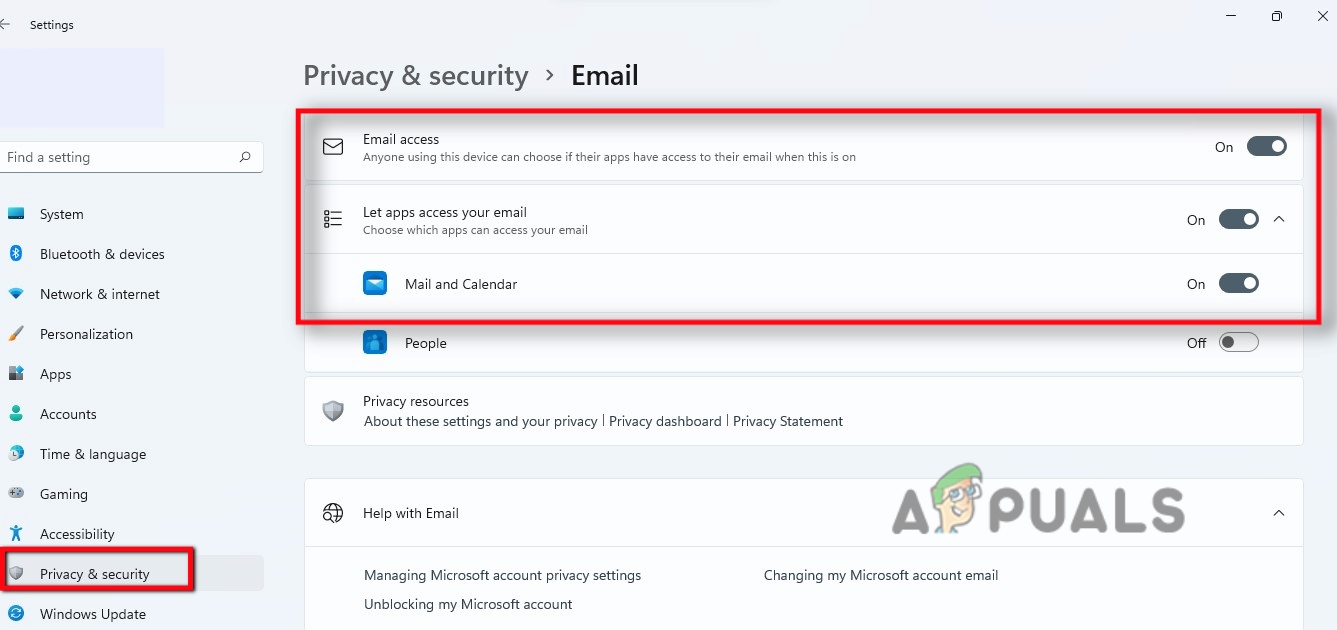Open Network & internet settings
Image resolution: width=1337 pixels, height=630 pixels.
click(x=100, y=293)
